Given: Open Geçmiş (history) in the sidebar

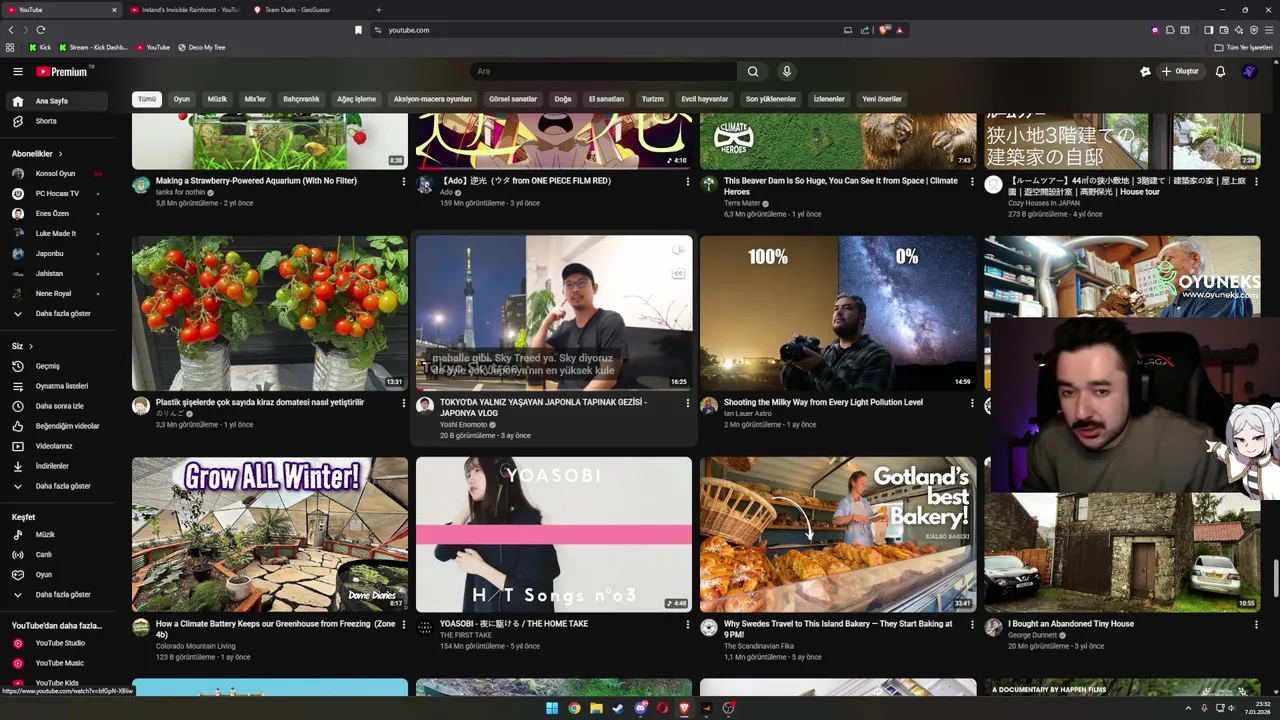Looking at the screenshot, I should coord(56,366).
